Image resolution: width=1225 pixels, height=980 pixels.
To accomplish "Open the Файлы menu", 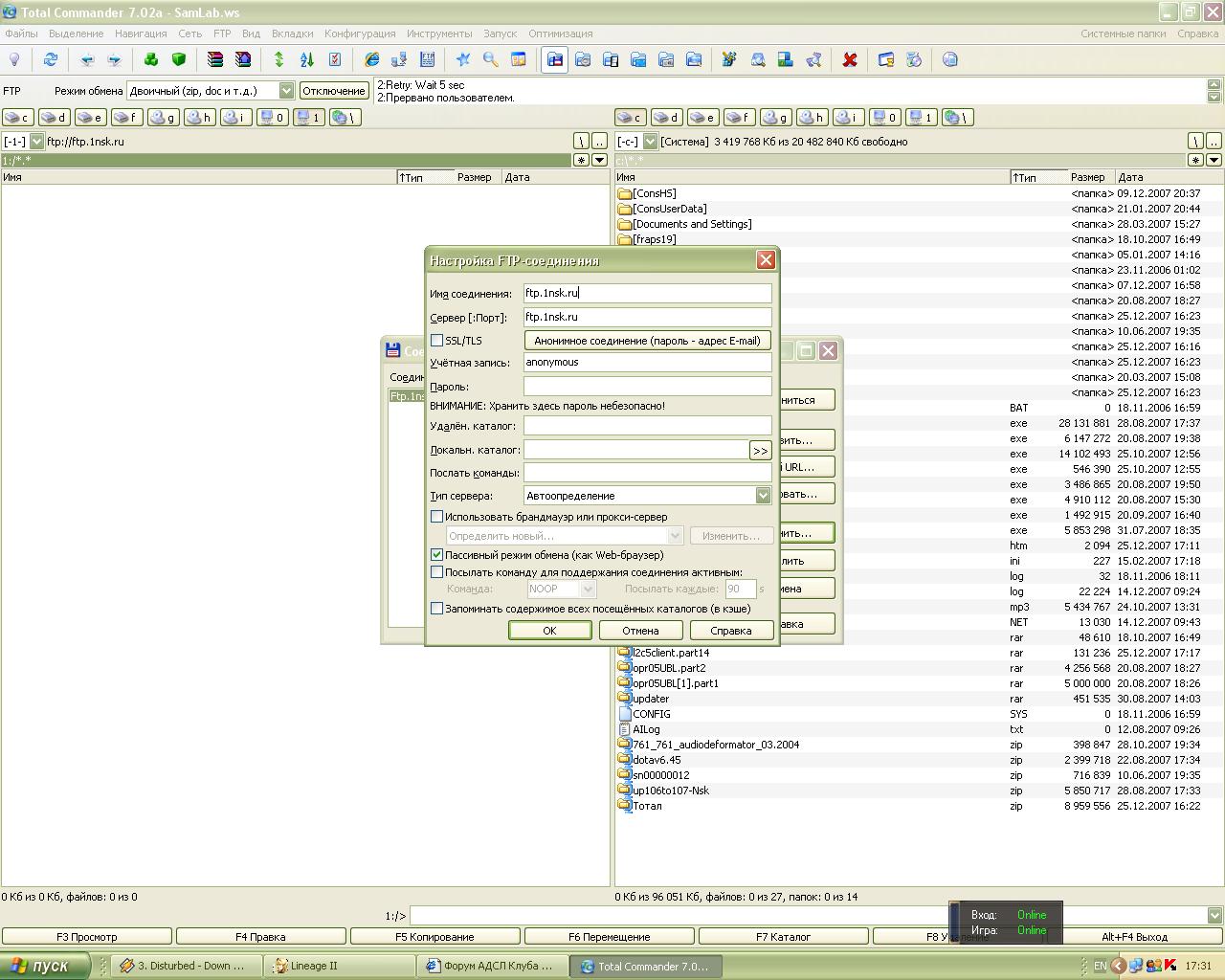I will [x=22, y=33].
